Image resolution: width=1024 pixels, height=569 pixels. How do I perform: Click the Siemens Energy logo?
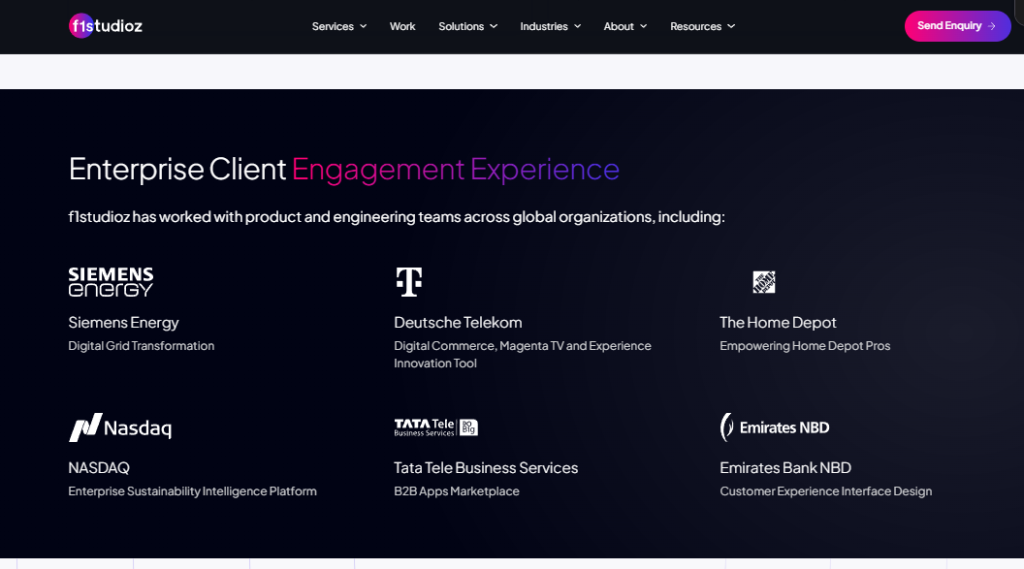point(111,282)
